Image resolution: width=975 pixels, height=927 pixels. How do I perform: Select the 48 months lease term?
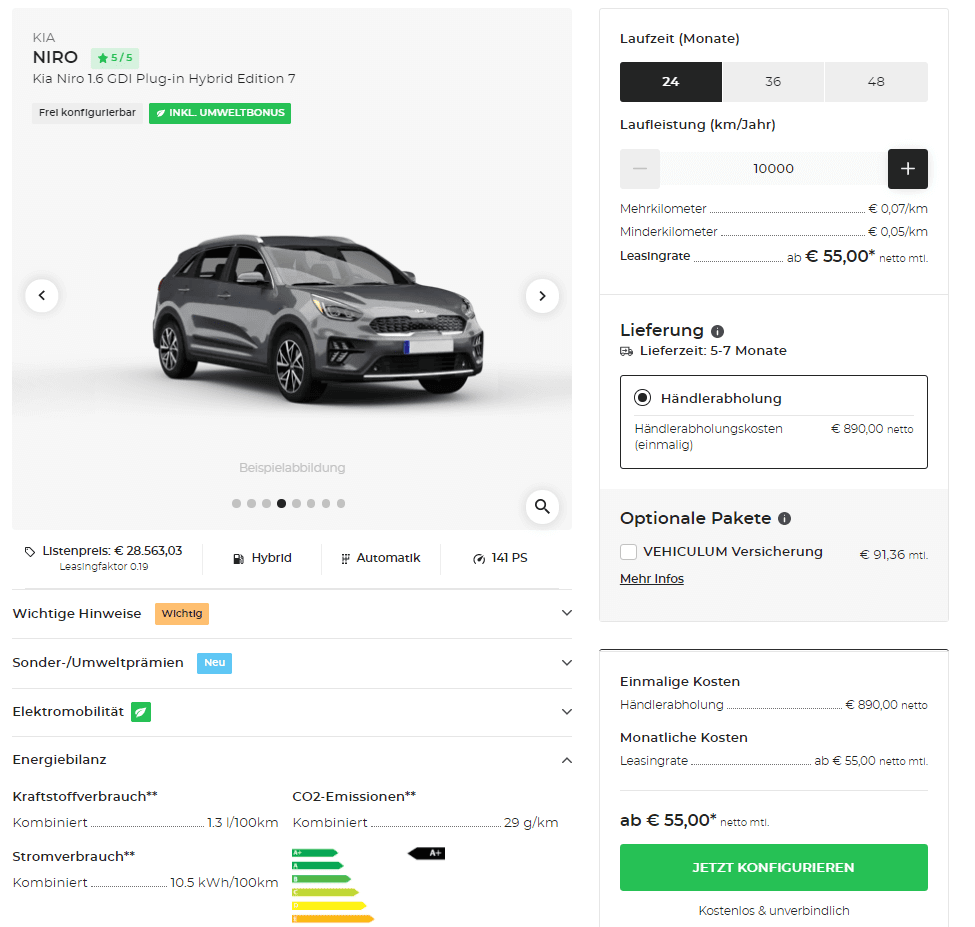click(x=876, y=81)
